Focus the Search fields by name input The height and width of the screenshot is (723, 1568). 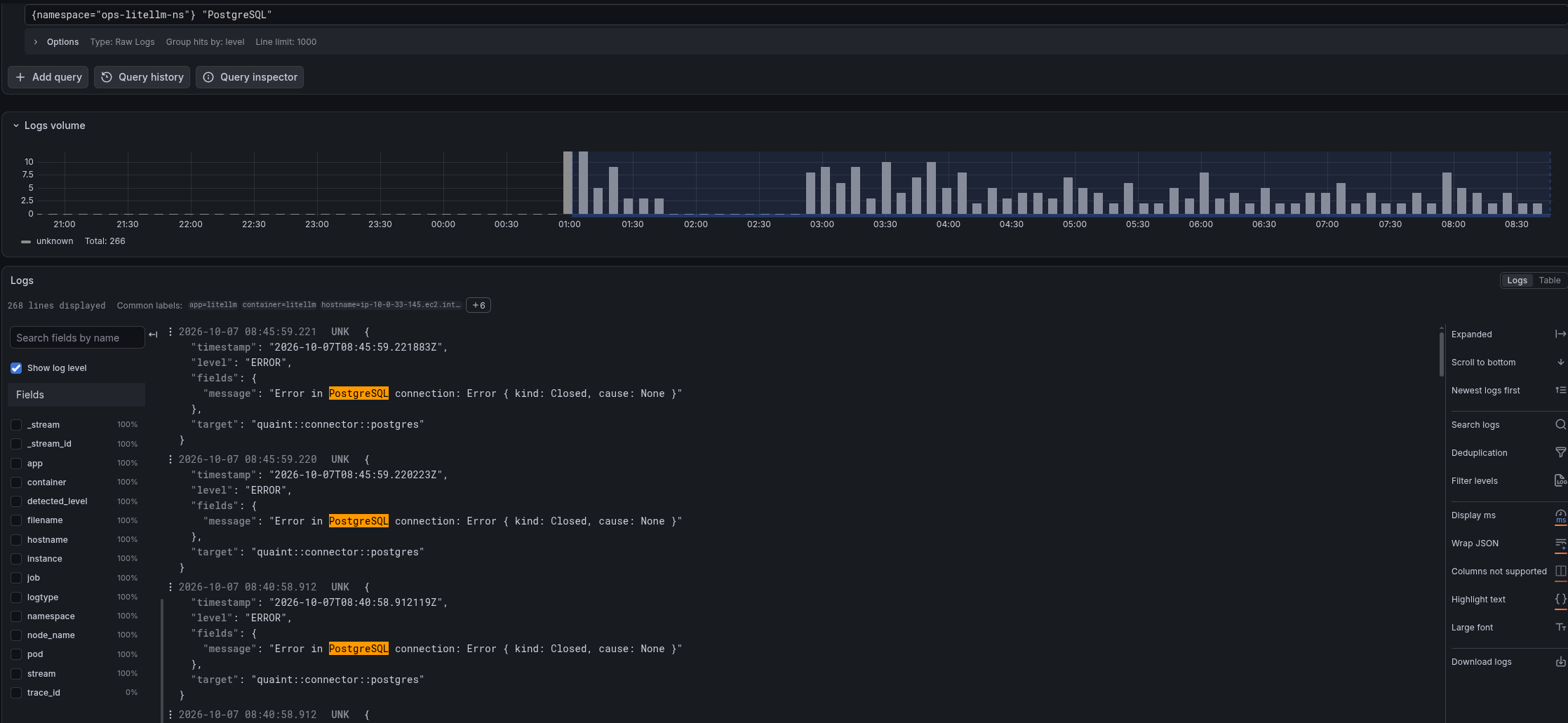(77, 338)
